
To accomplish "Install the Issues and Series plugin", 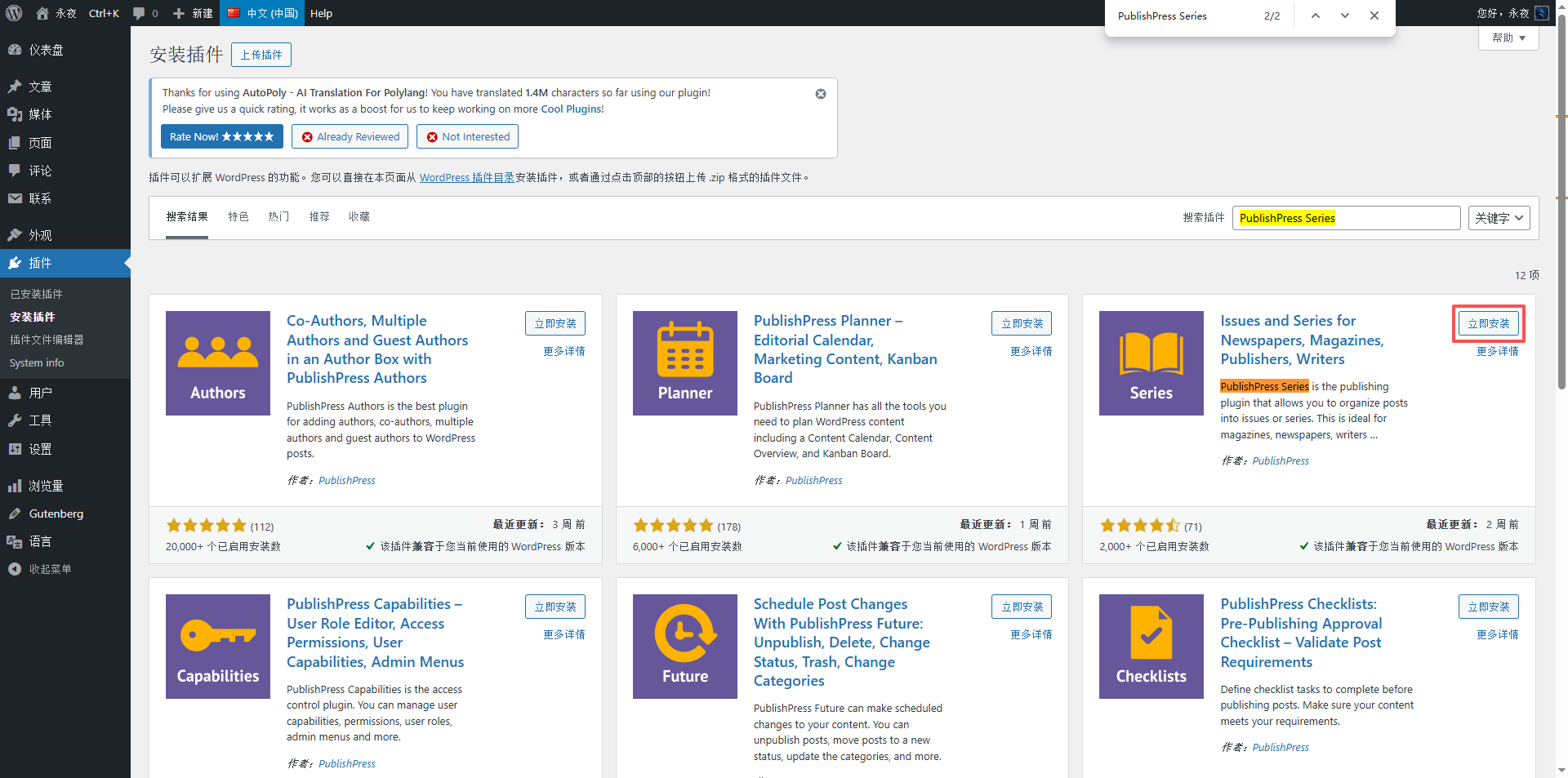I will [x=1489, y=323].
